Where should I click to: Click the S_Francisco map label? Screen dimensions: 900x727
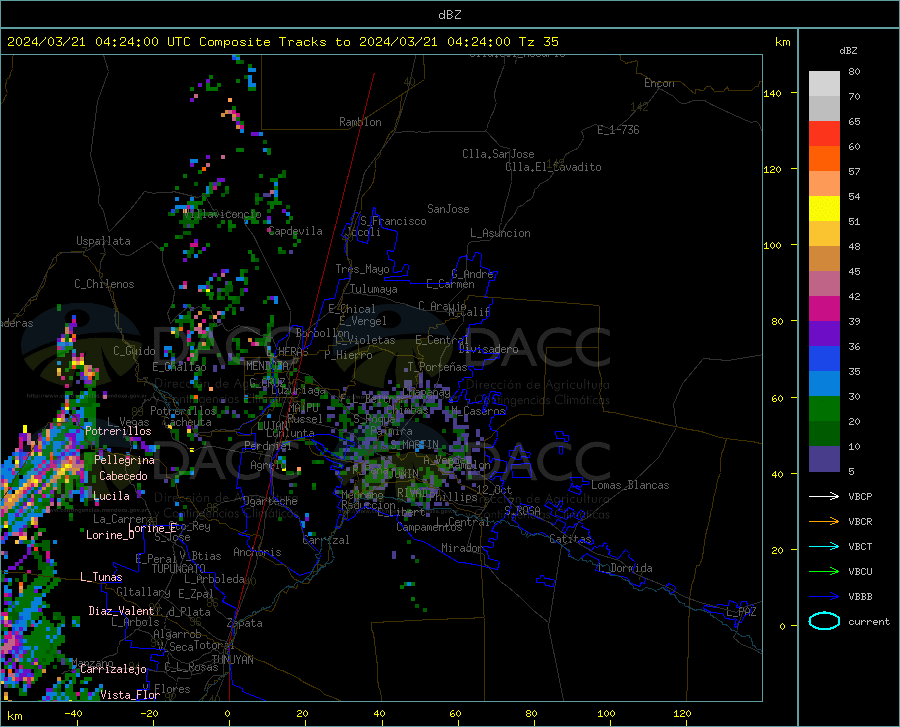coord(394,221)
